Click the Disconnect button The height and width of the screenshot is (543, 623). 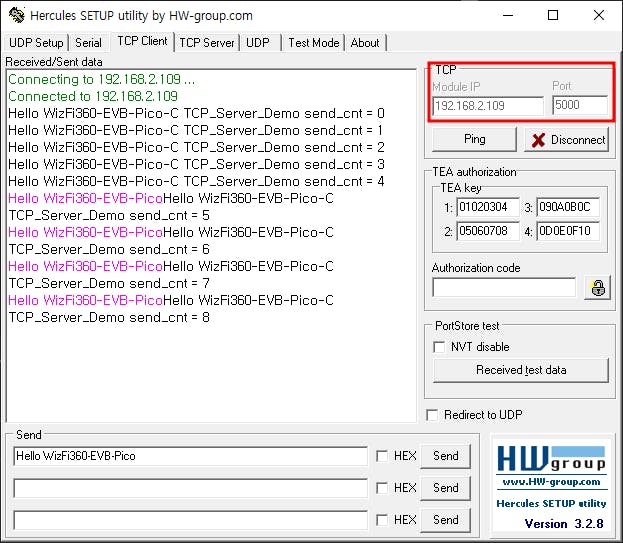pyautogui.click(x=567, y=139)
